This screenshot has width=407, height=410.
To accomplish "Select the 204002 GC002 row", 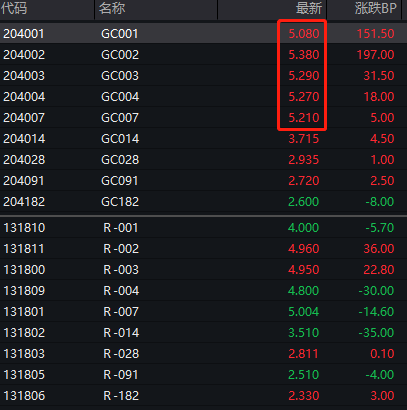I will [x=203, y=54].
